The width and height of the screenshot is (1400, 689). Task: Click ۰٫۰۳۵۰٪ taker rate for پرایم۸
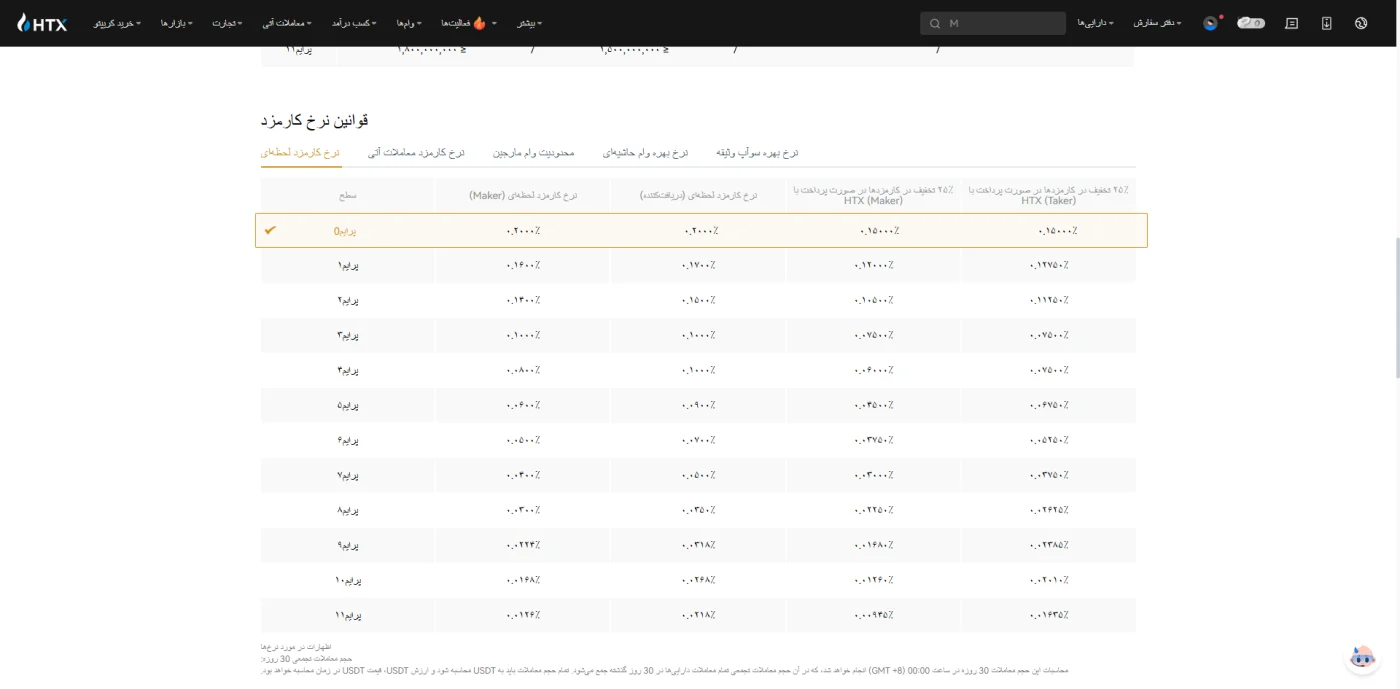pos(698,510)
